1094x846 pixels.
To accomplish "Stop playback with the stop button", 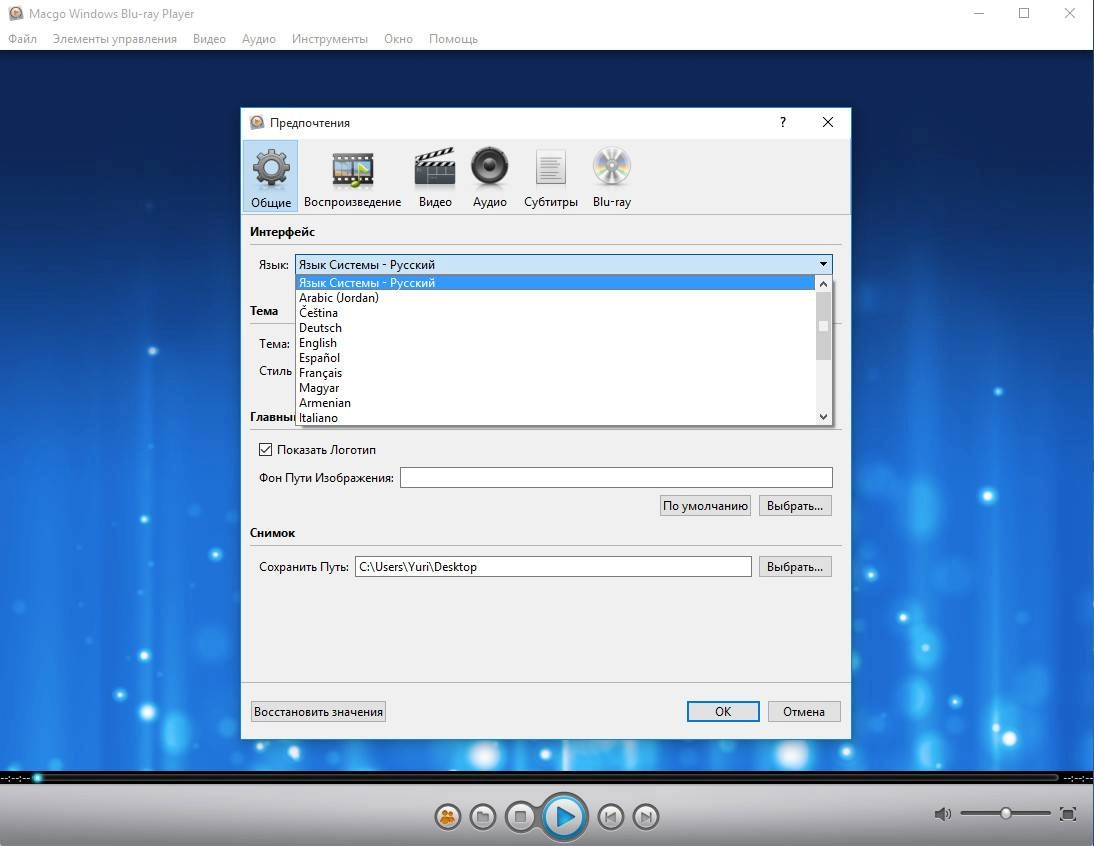I will click(520, 816).
